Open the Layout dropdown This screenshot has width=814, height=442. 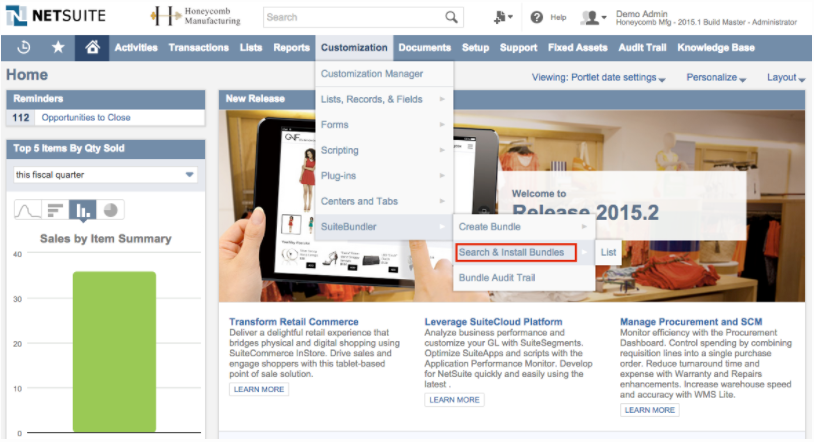point(786,77)
